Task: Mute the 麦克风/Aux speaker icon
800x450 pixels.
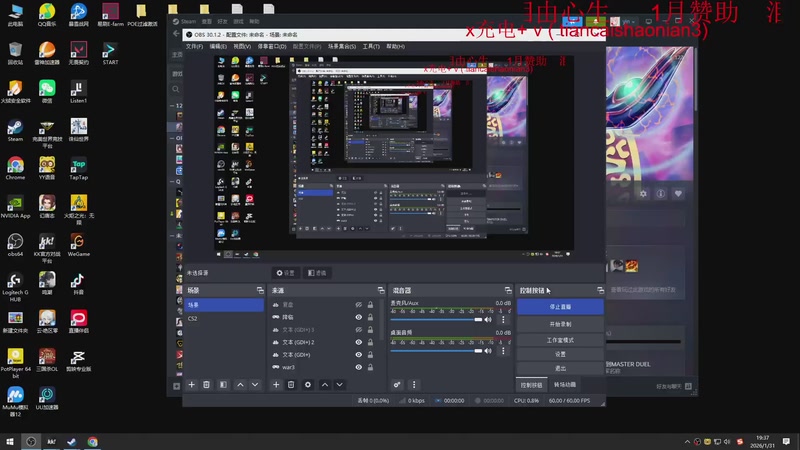Action: pyautogui.click(x=489, y=320)
